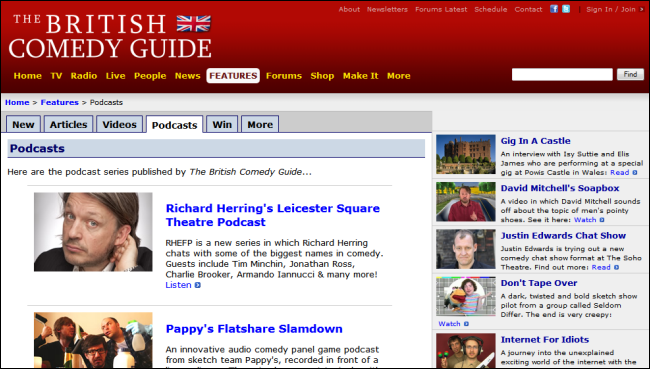Switch to the Win tab
This screenshot has width=650, height=369.
tap(222, 124)
